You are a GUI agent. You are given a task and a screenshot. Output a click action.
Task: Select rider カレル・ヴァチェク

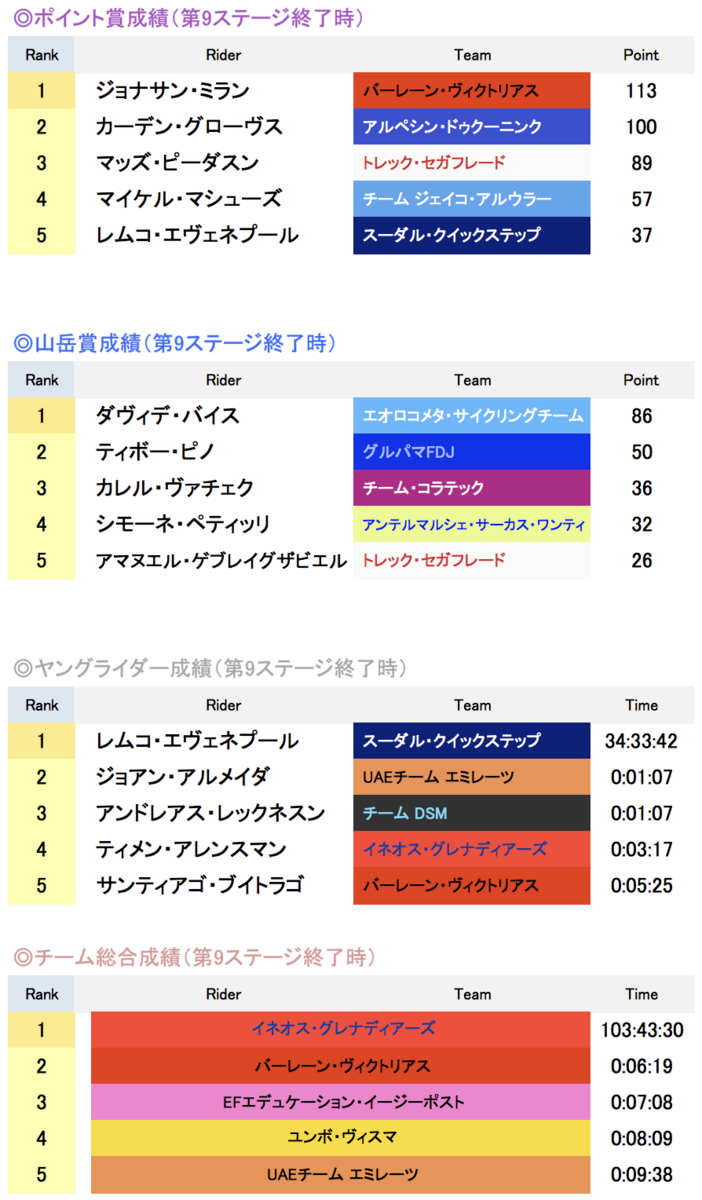tap(175, 488)
